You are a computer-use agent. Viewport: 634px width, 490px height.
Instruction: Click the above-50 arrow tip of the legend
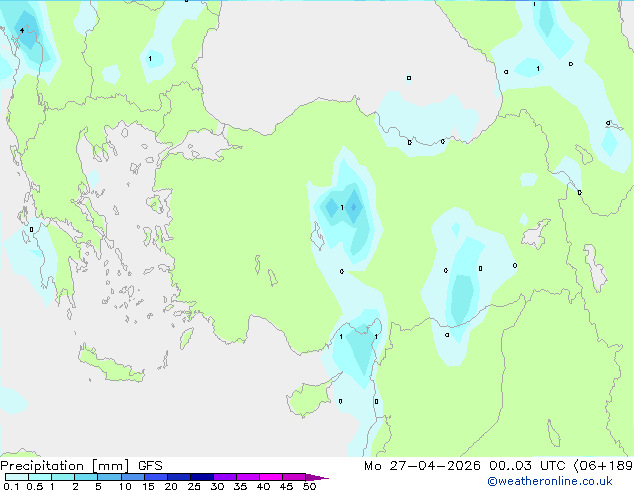(317, 477)
